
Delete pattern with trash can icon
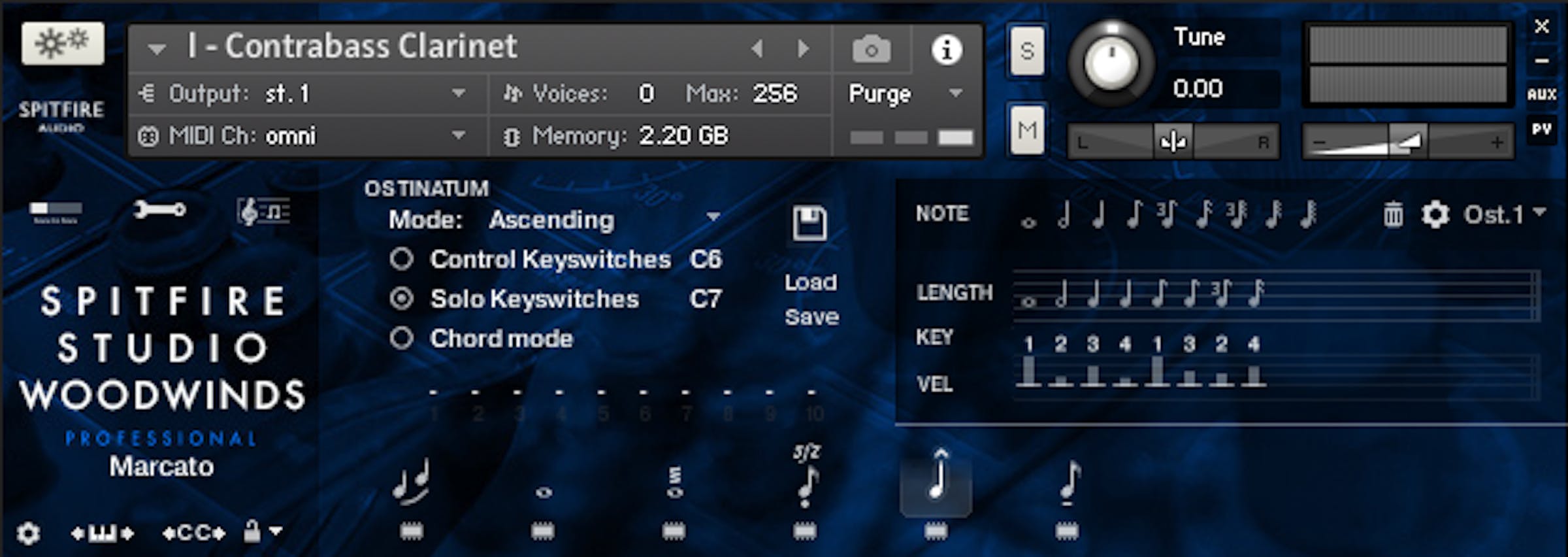tap(1392, 214)
